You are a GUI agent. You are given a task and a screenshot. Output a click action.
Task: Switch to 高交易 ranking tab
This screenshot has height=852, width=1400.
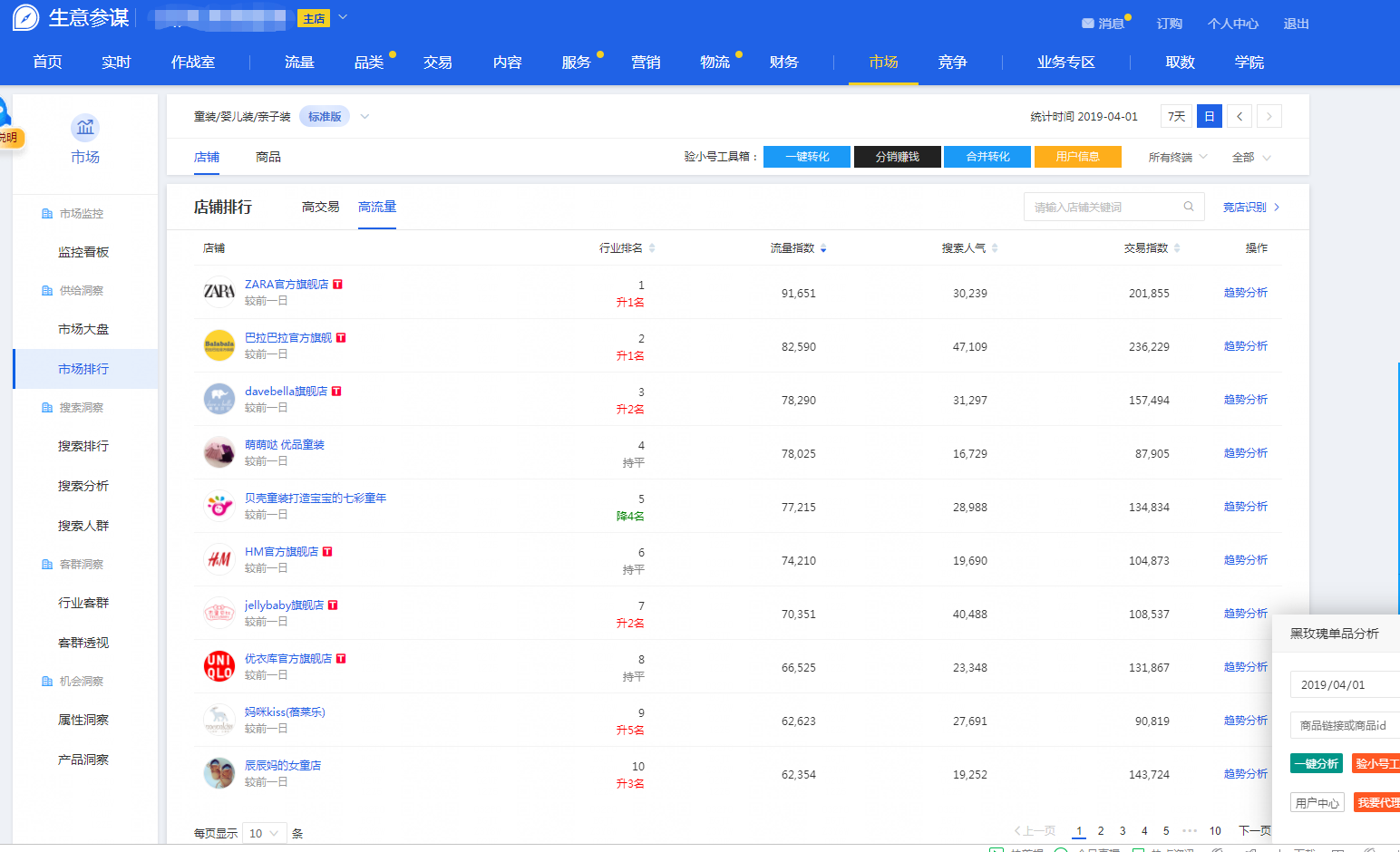pyautogui.click(x=321, y=208)
